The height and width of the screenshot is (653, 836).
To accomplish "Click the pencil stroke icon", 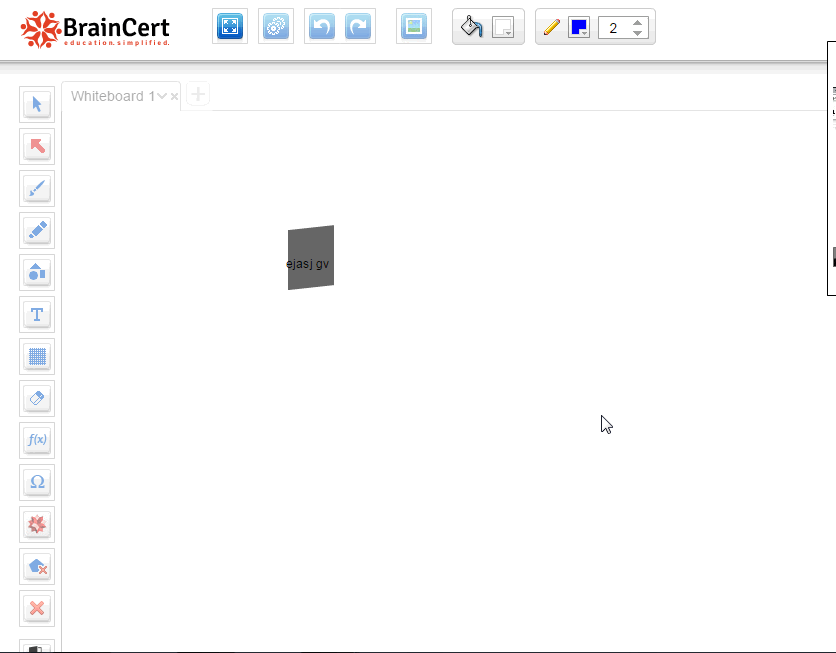I will (x=551, y=27).
